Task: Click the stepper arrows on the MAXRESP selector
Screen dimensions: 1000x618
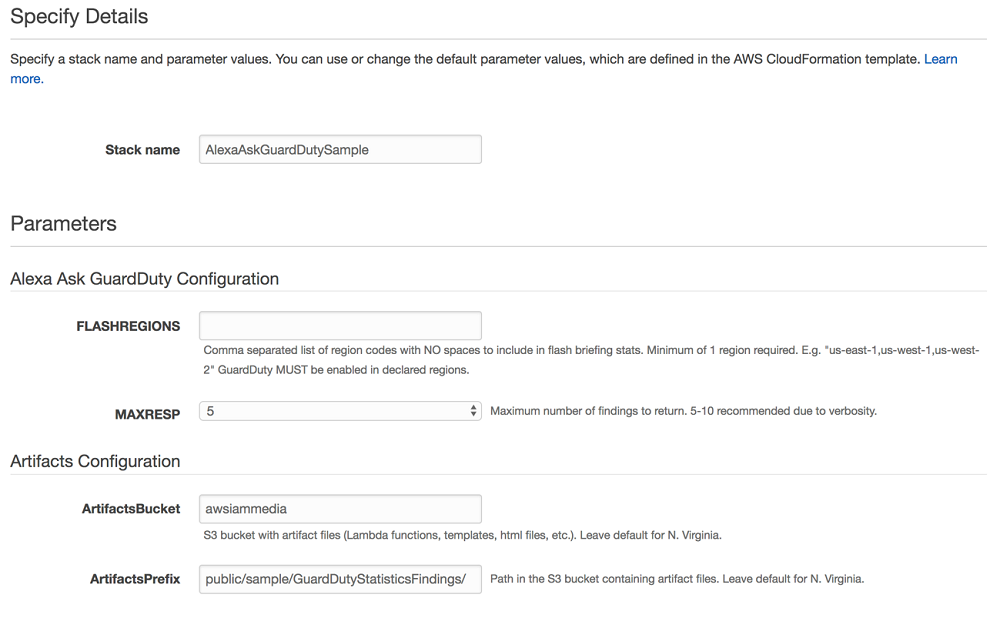Action: 472,410
